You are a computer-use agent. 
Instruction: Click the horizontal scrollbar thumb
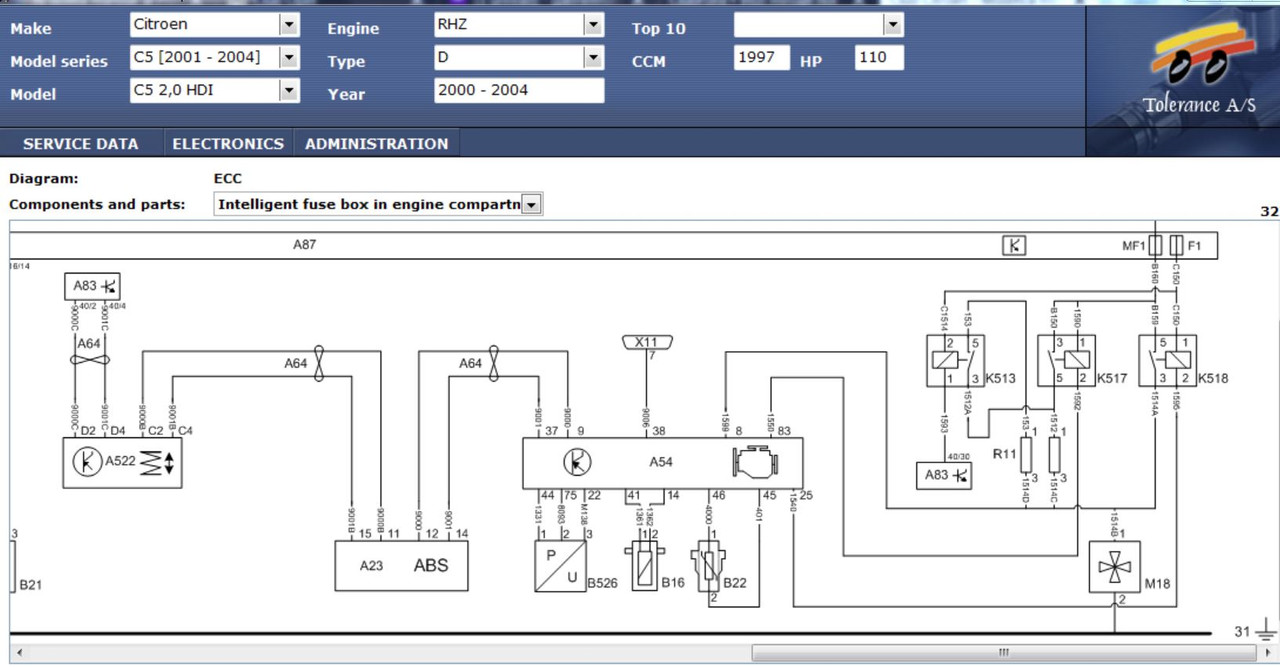pos(1003,653)
